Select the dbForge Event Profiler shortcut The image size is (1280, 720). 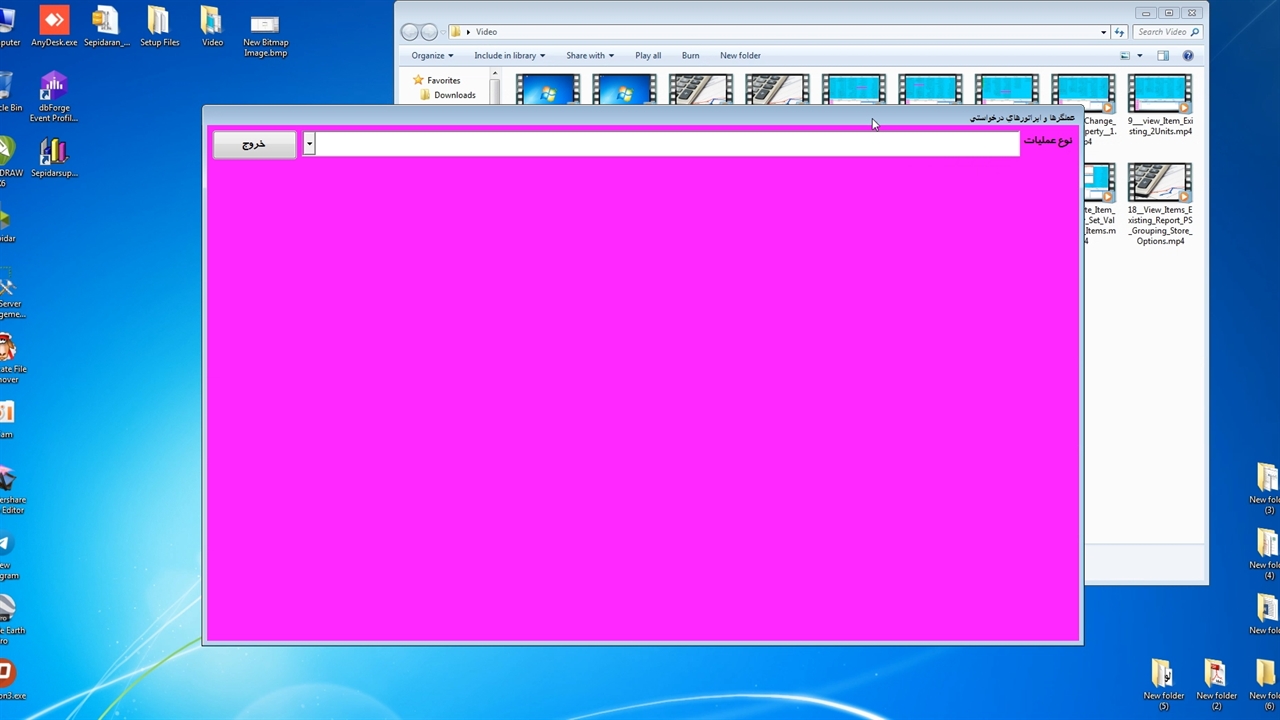[x=53, y=90]
